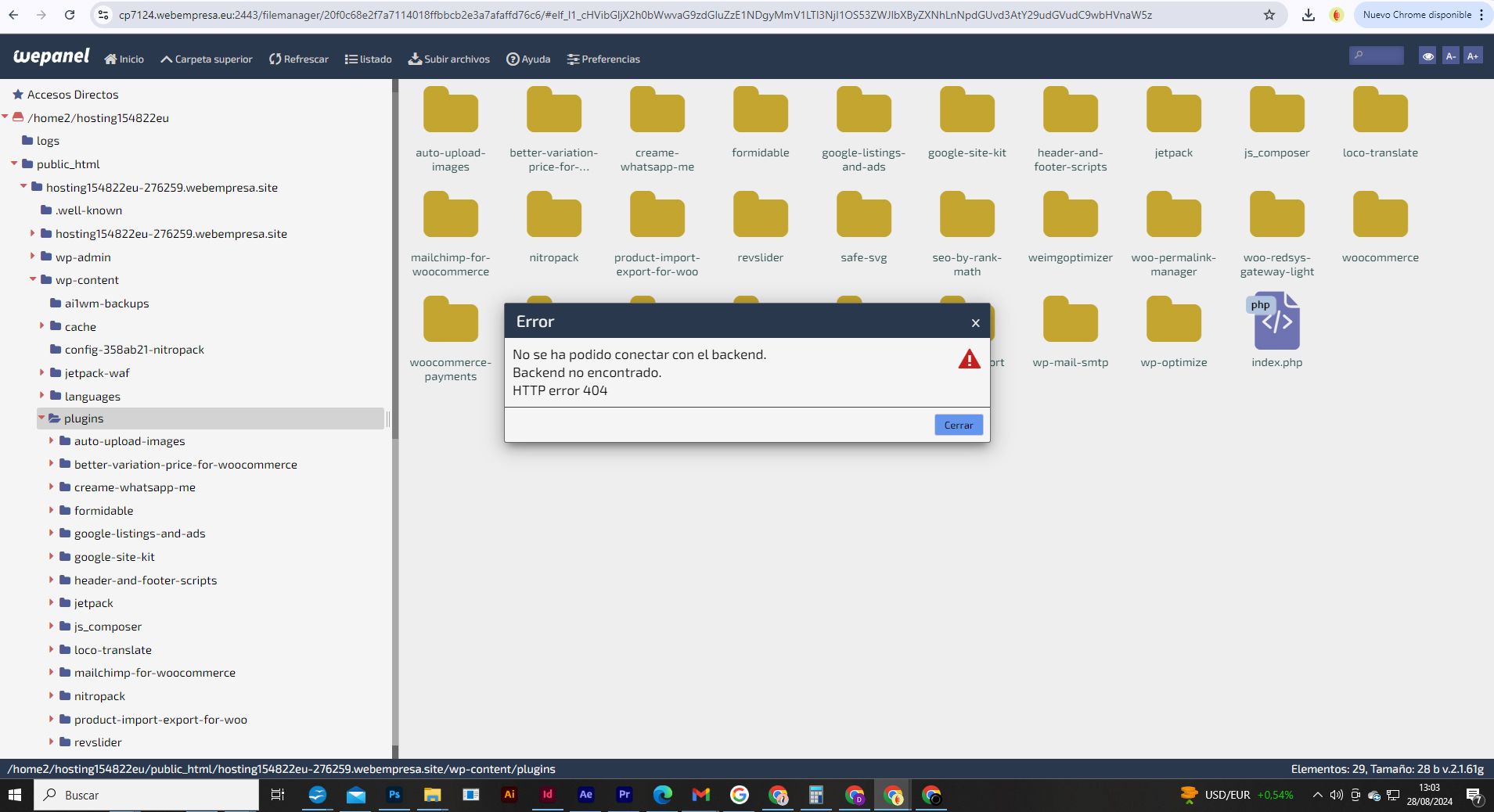Open the wp-optimize folder icon
1494x812 pixels.
coord(1174,319)
